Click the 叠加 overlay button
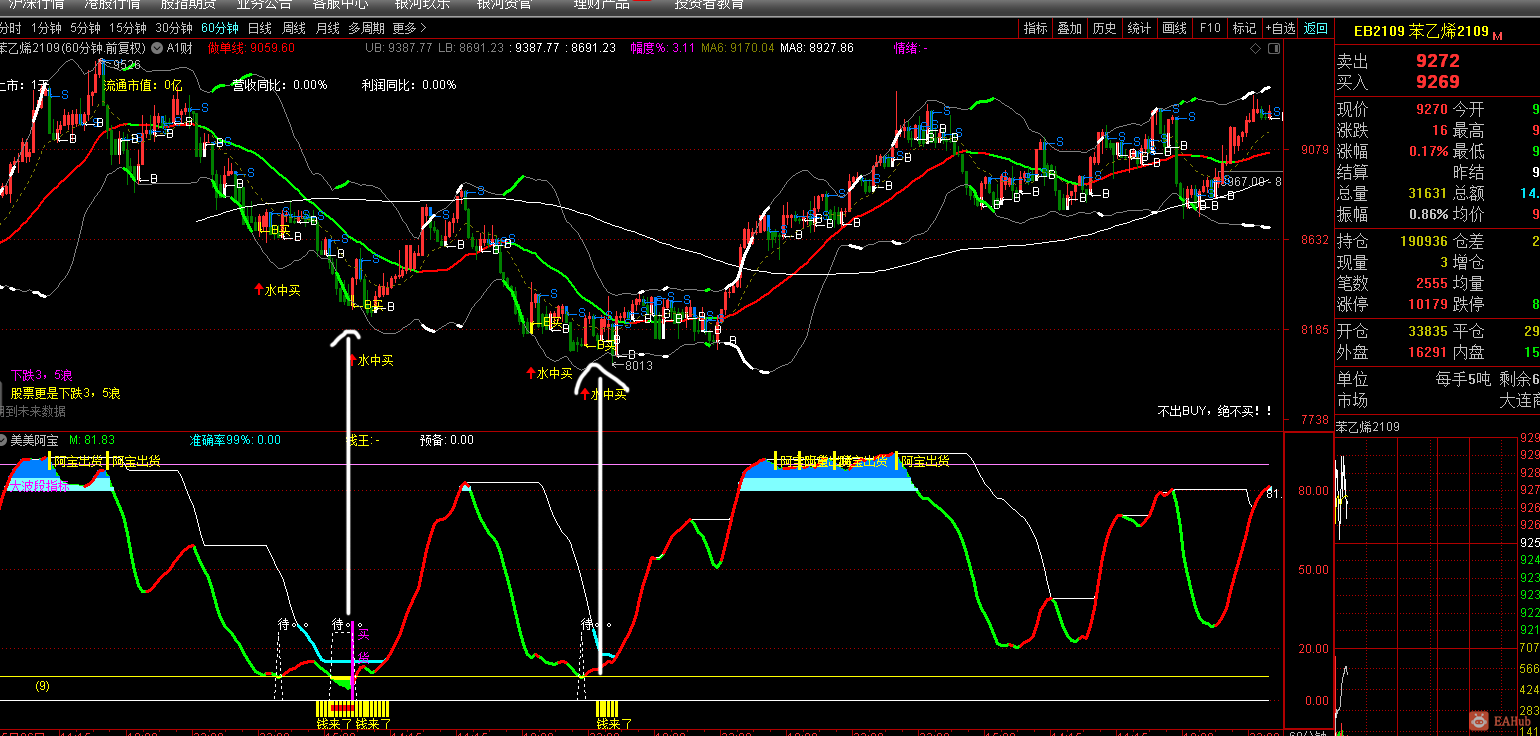 (x=1070, y=29)
